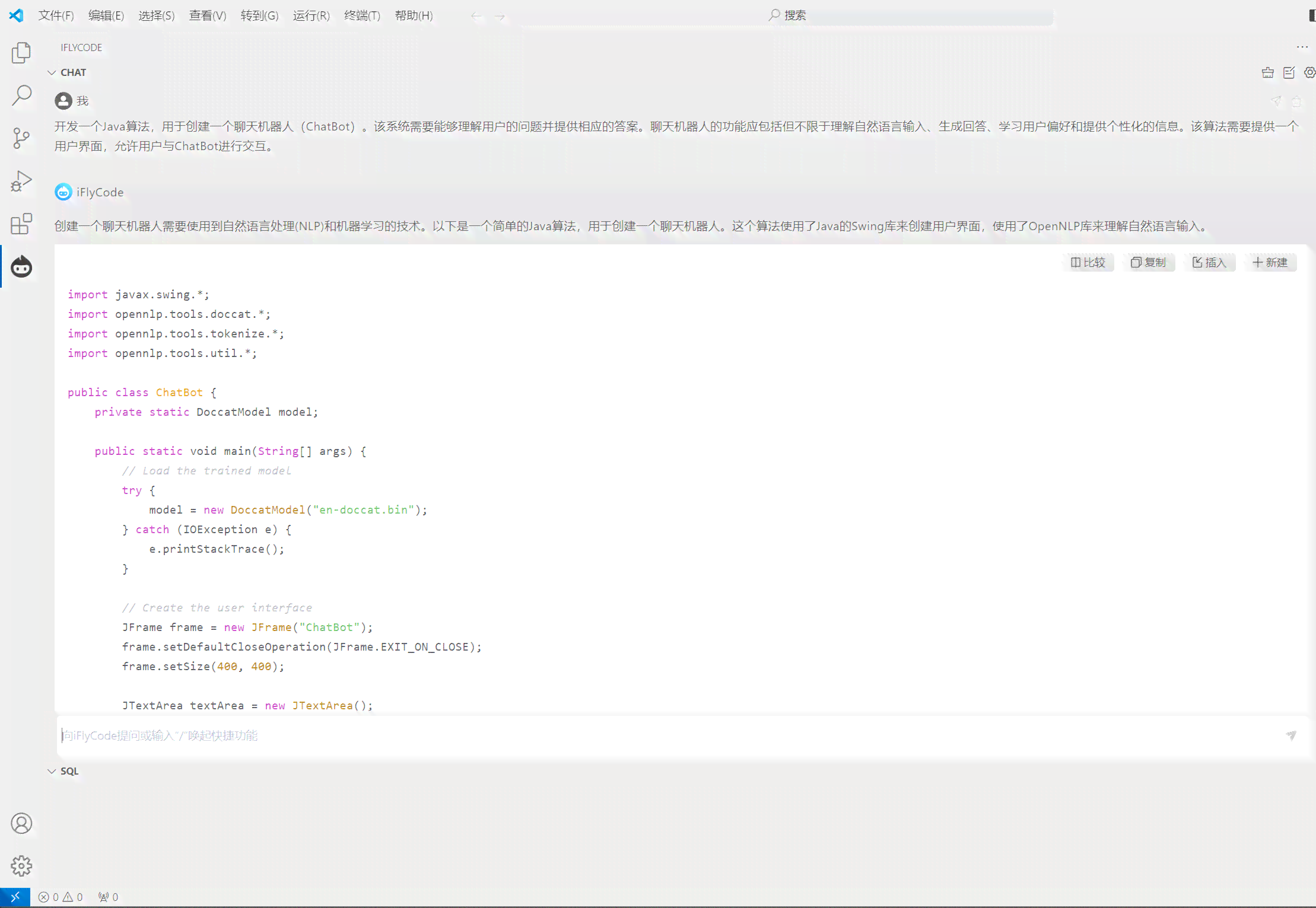Open the Explorer view in activity bar
This screenshot has width=1316, height=908.
[x=21, y=53]
